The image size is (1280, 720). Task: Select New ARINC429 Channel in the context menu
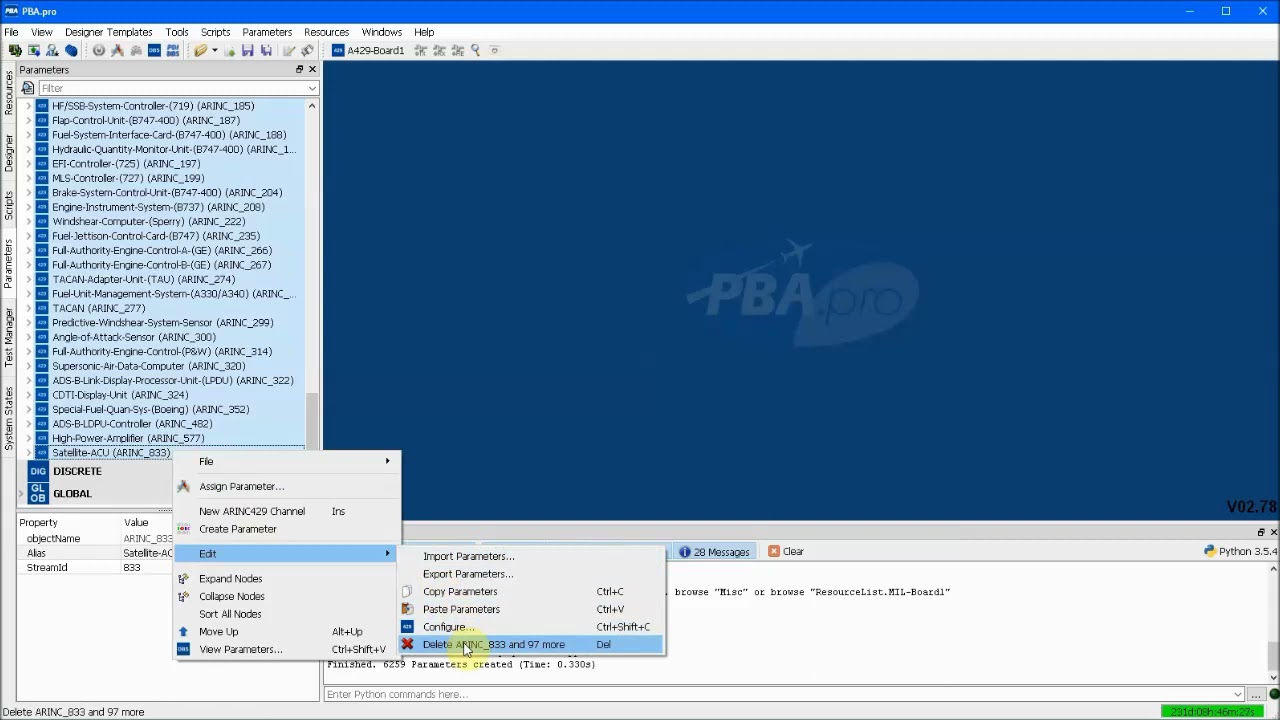(x=287, y=511)
